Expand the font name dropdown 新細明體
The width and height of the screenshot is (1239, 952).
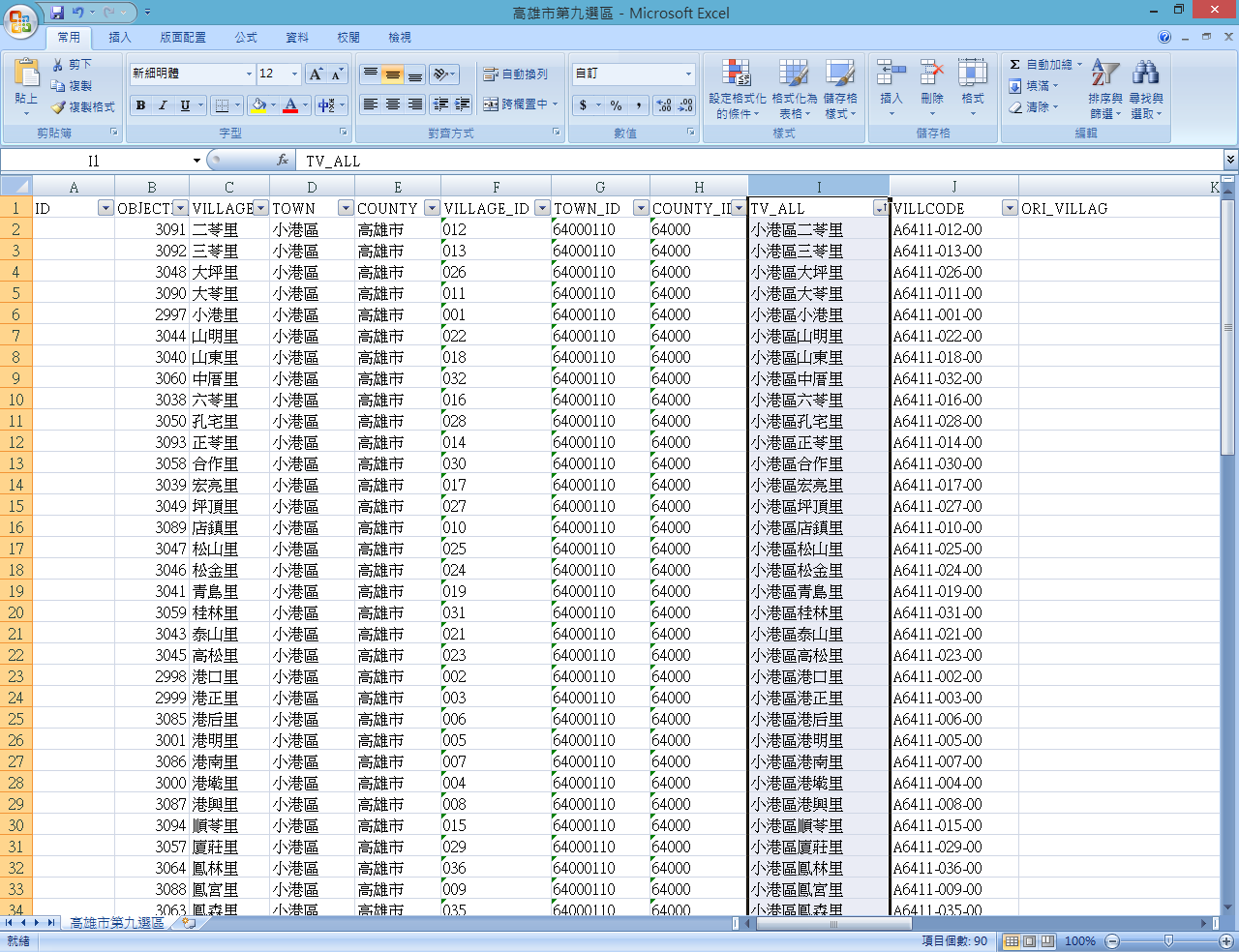click(249, 74)
